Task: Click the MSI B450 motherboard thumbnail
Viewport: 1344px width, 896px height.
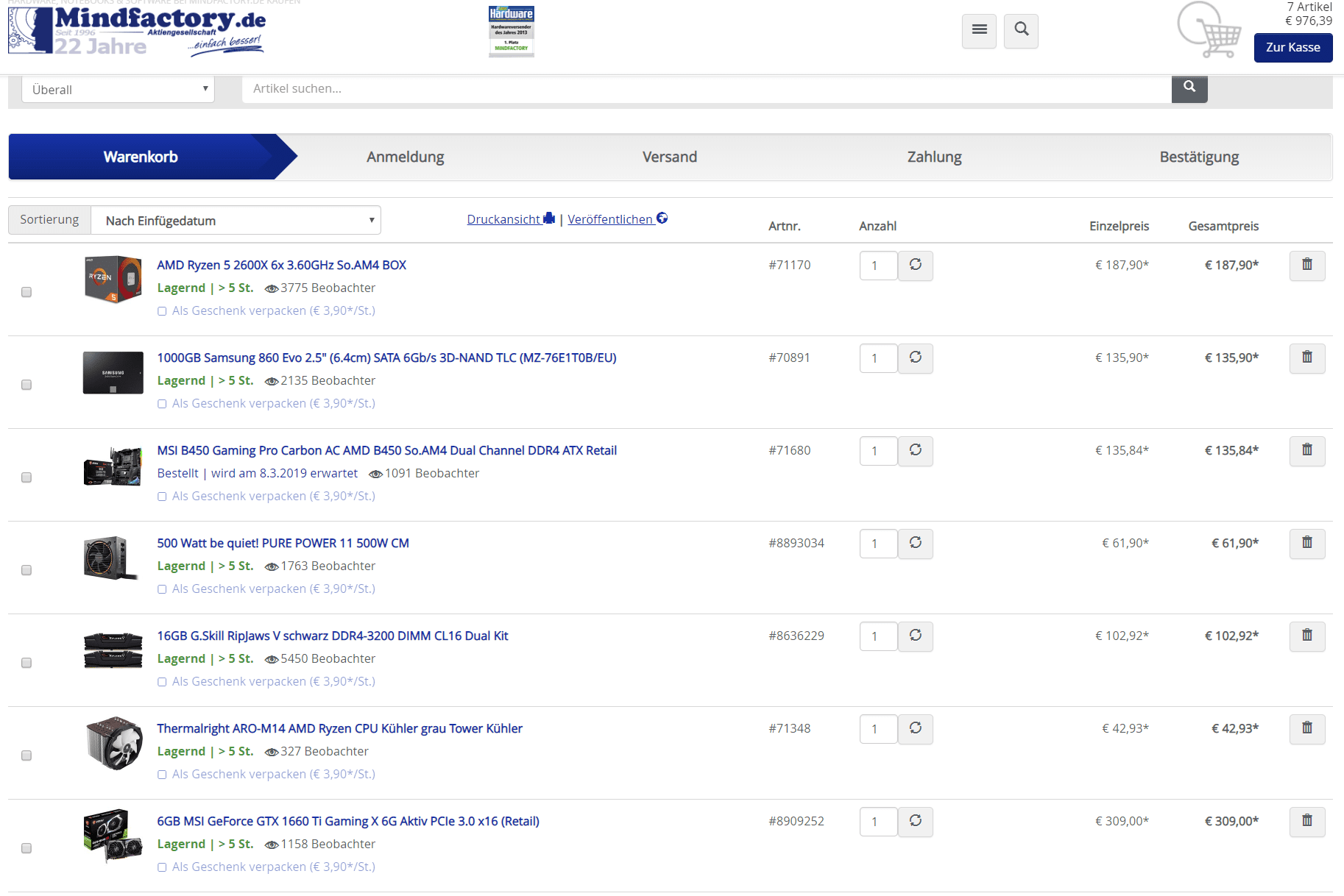Action: 113,466
